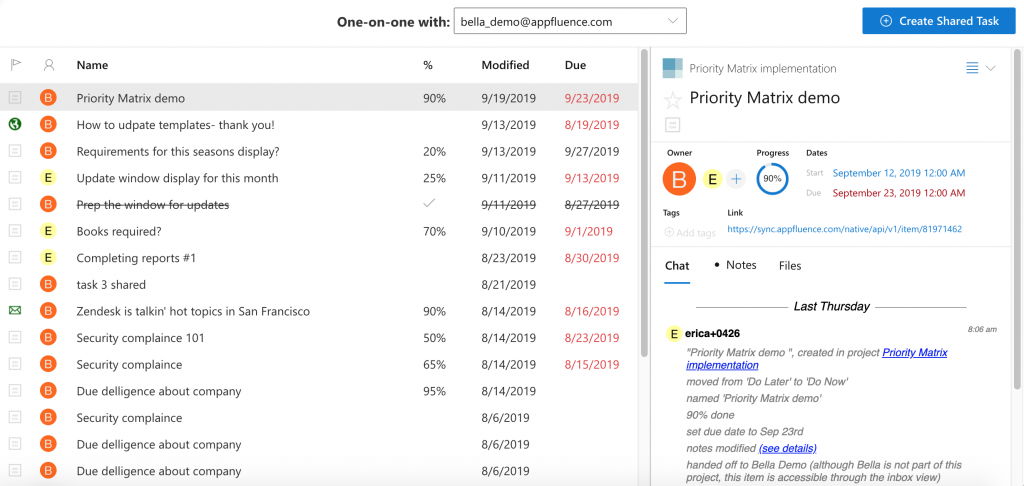Open Priority Matrix implementation link in chat
The width and height of the screenshot is (1024, 486).
[x=817, y=359]
